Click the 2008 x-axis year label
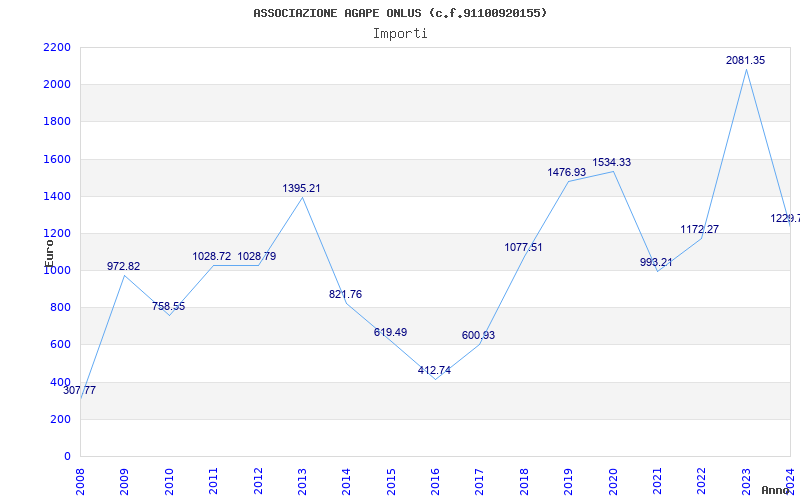The height and width of the screenshot is (500, 800). click(80, 481)
